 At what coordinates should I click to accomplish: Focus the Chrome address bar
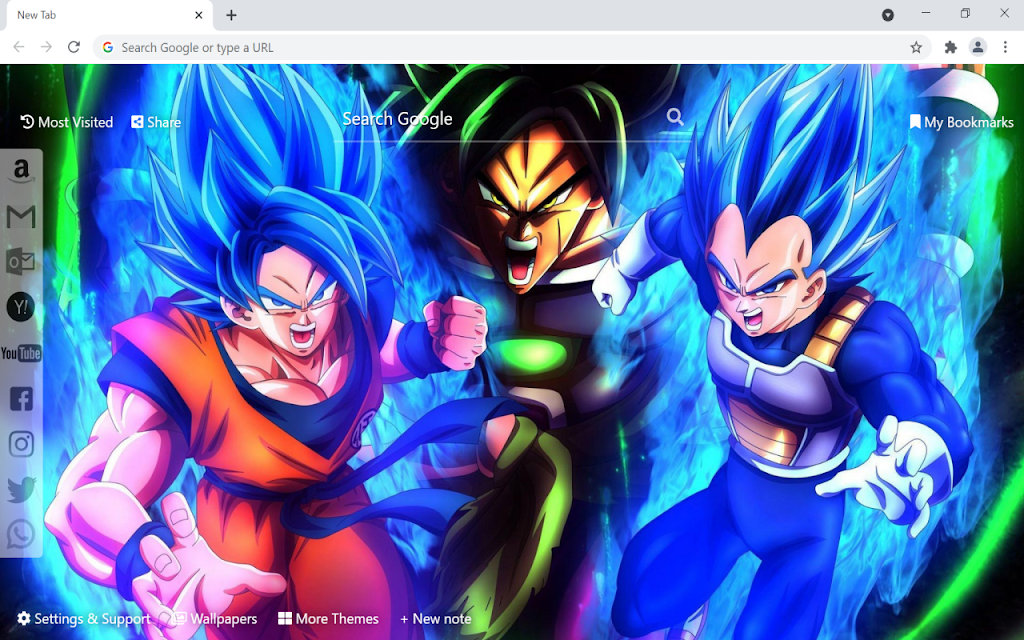tap(513, 47)
